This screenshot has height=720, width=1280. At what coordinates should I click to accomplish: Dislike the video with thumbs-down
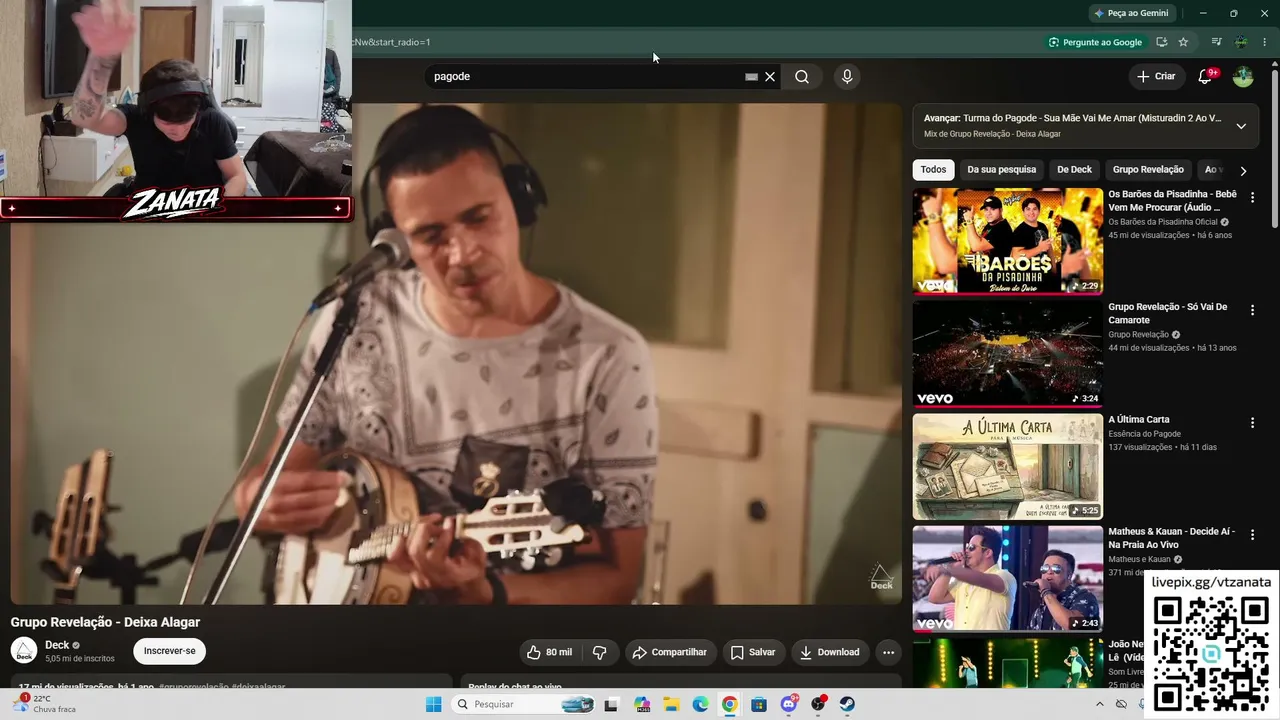(x=600, y=652)
